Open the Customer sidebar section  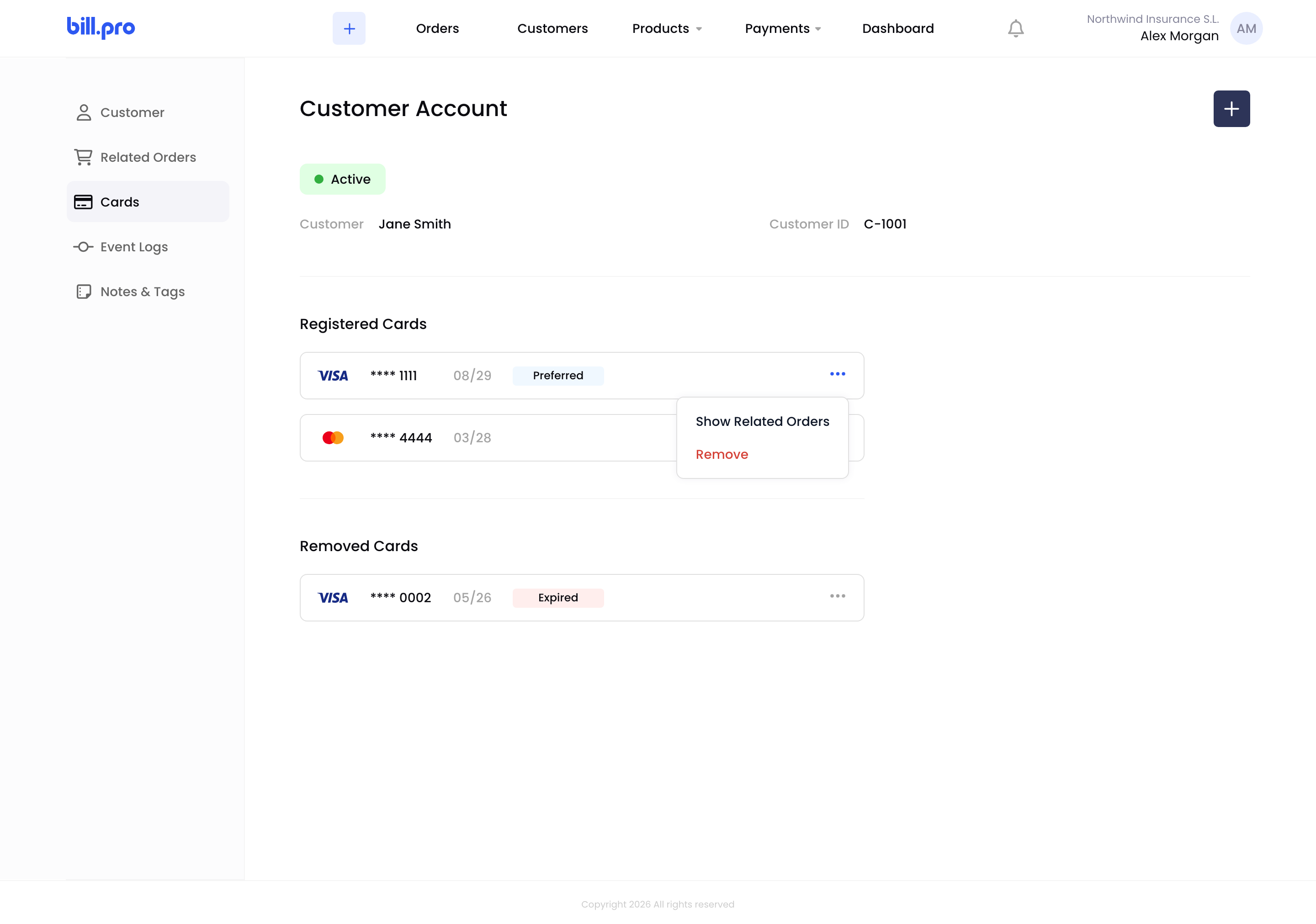(x=148, y=112)
